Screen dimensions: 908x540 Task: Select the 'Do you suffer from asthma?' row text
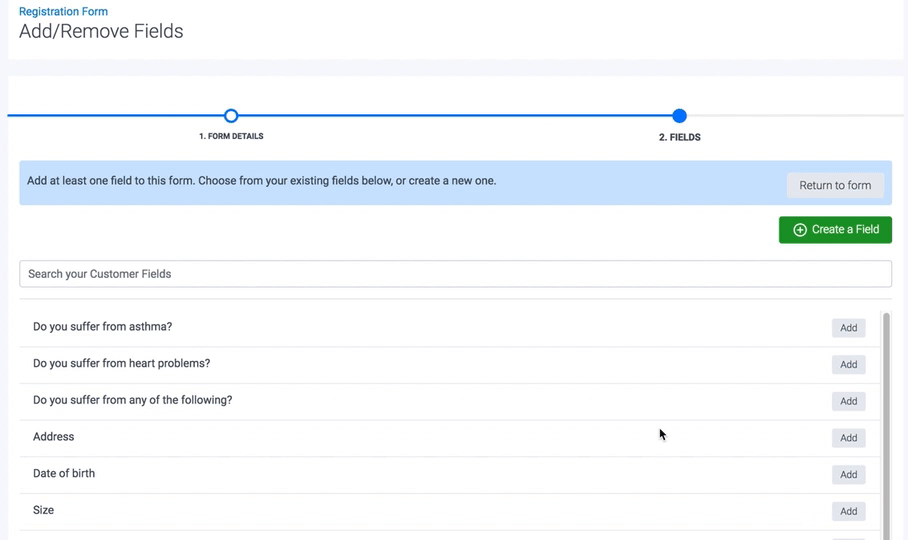[102, 327]
